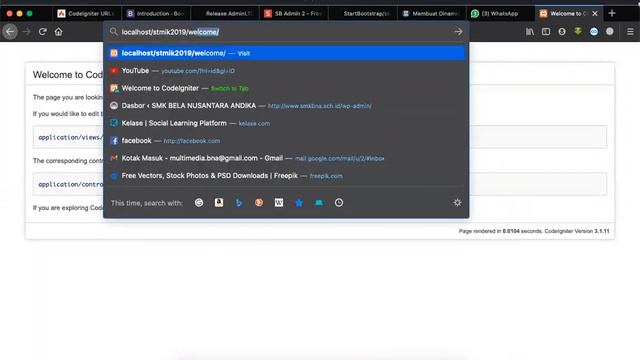Screen dimensions: 640x360
Task: Search with Wikipedia one-off icon
Action: 279,202
